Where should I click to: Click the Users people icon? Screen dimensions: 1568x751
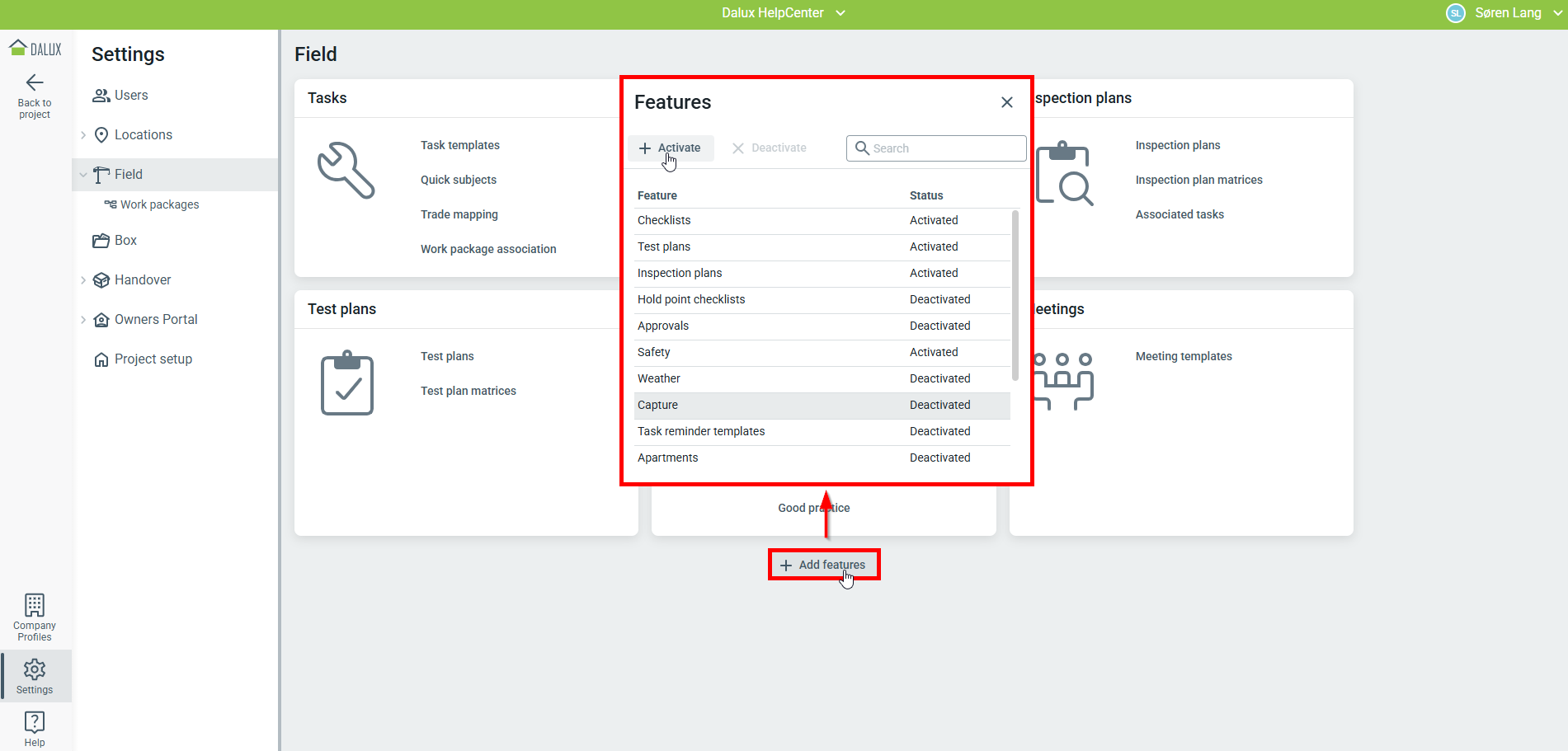101,96
